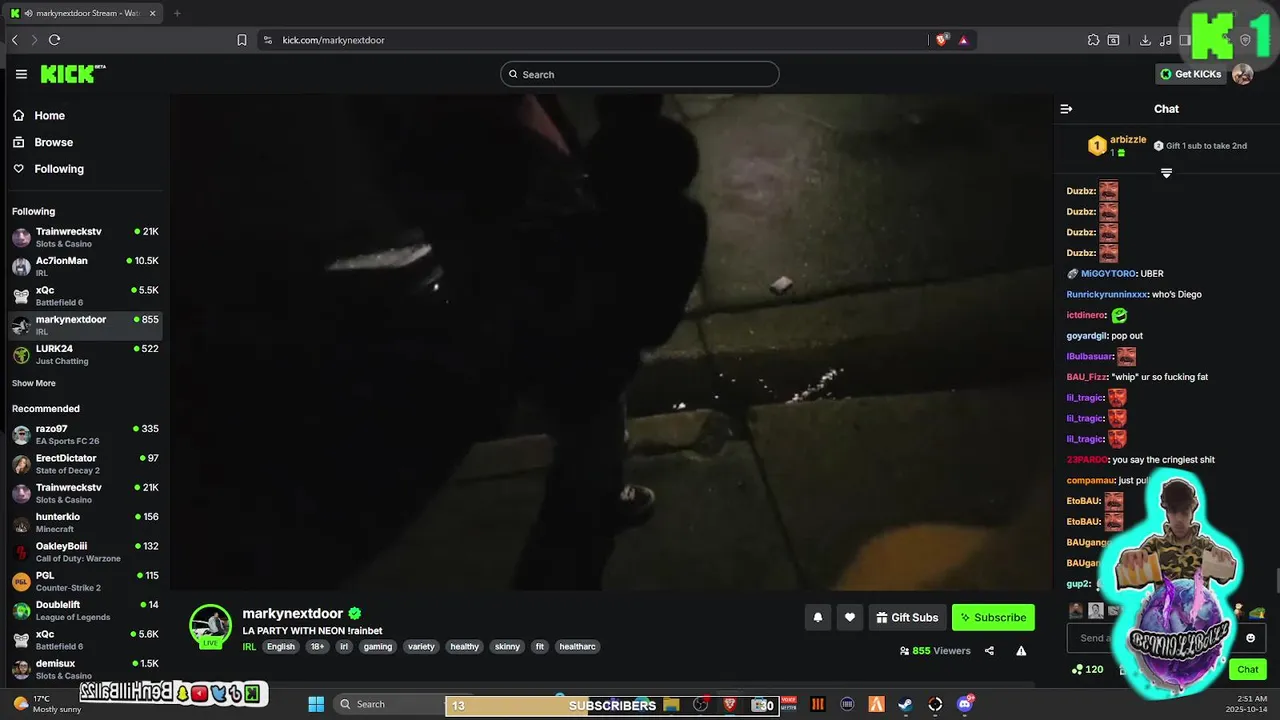Select the gaming tag
The width and height of the screenshot is (1280, 720).
point(378,646)
